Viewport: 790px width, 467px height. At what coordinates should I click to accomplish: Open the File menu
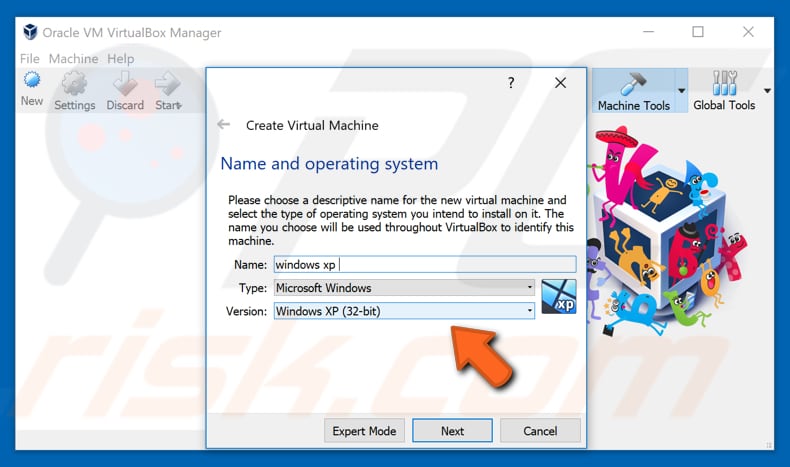30,58
